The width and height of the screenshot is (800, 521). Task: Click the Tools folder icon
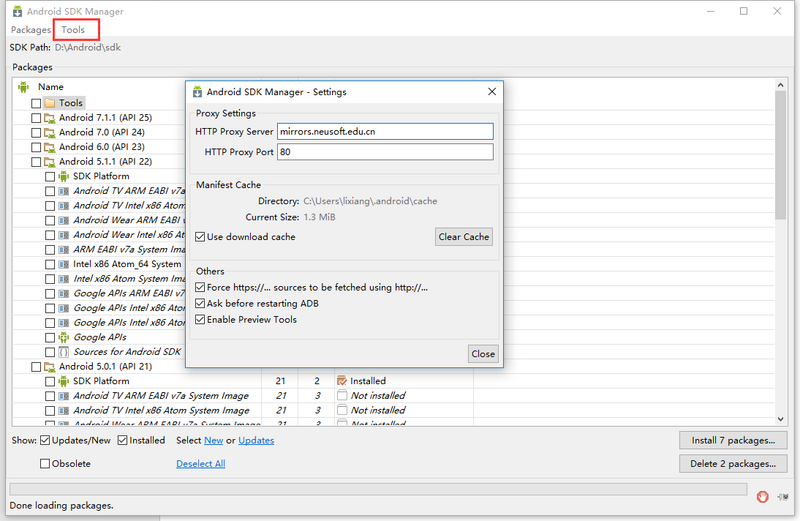[49, 103]
